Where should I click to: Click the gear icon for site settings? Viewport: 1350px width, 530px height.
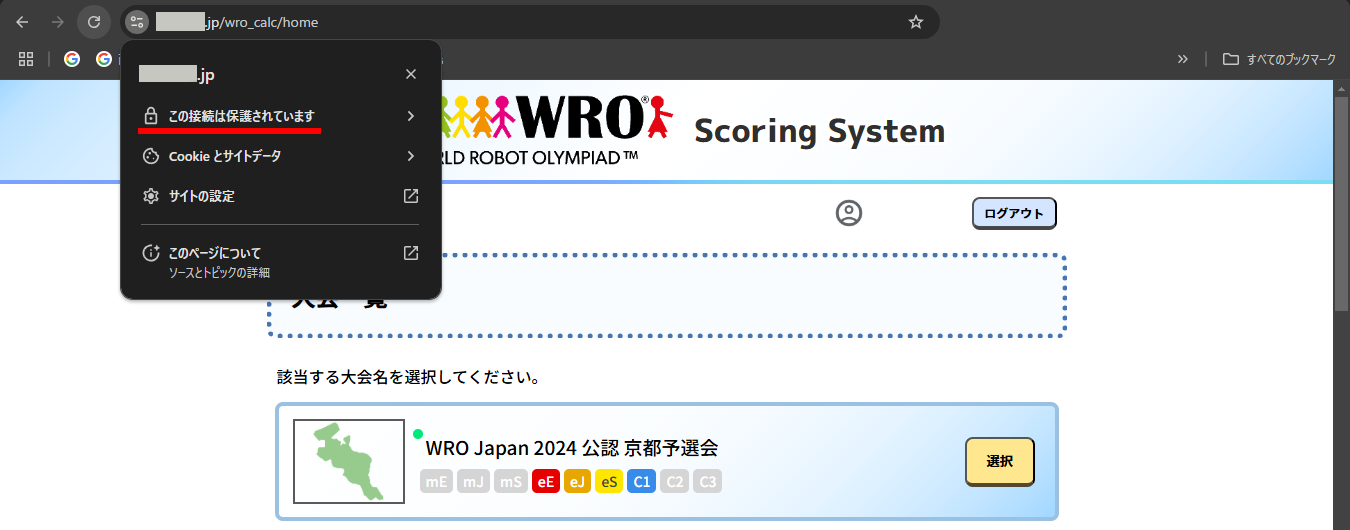pos(151,196)
